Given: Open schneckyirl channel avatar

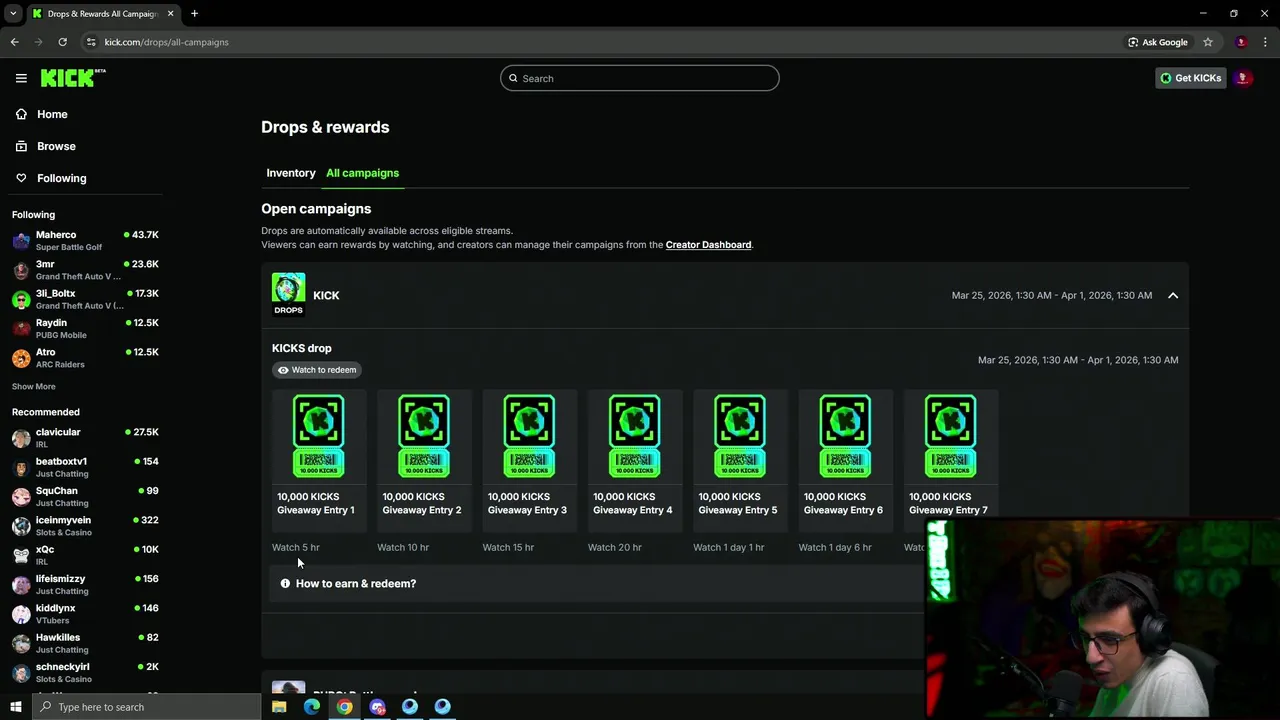Looking at the screenshot, I should click(21, 673).
